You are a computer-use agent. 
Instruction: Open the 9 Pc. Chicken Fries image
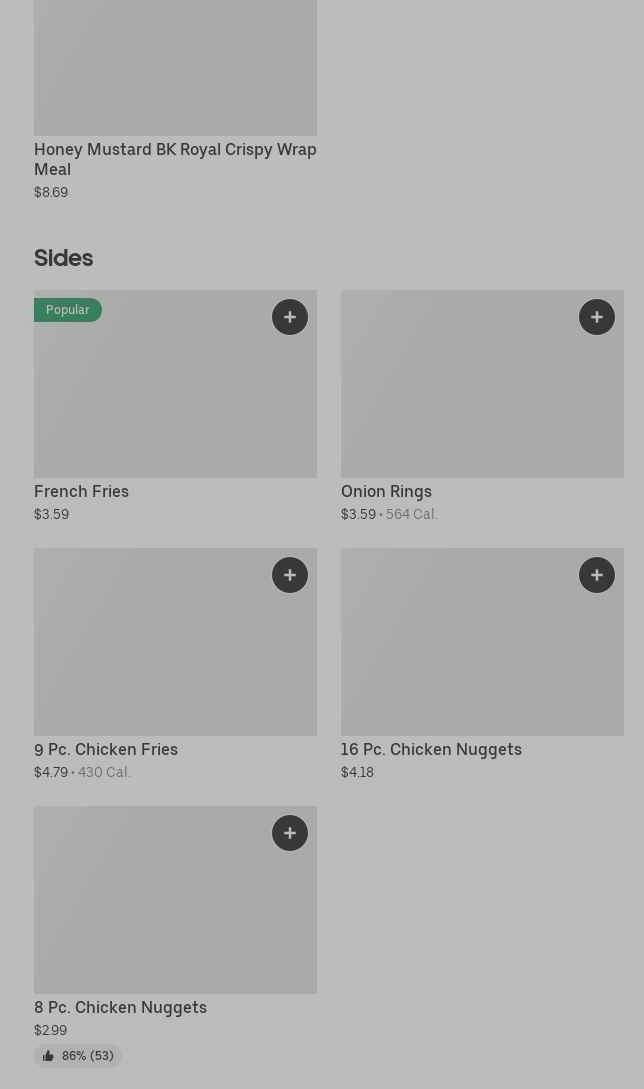(175, 655)
